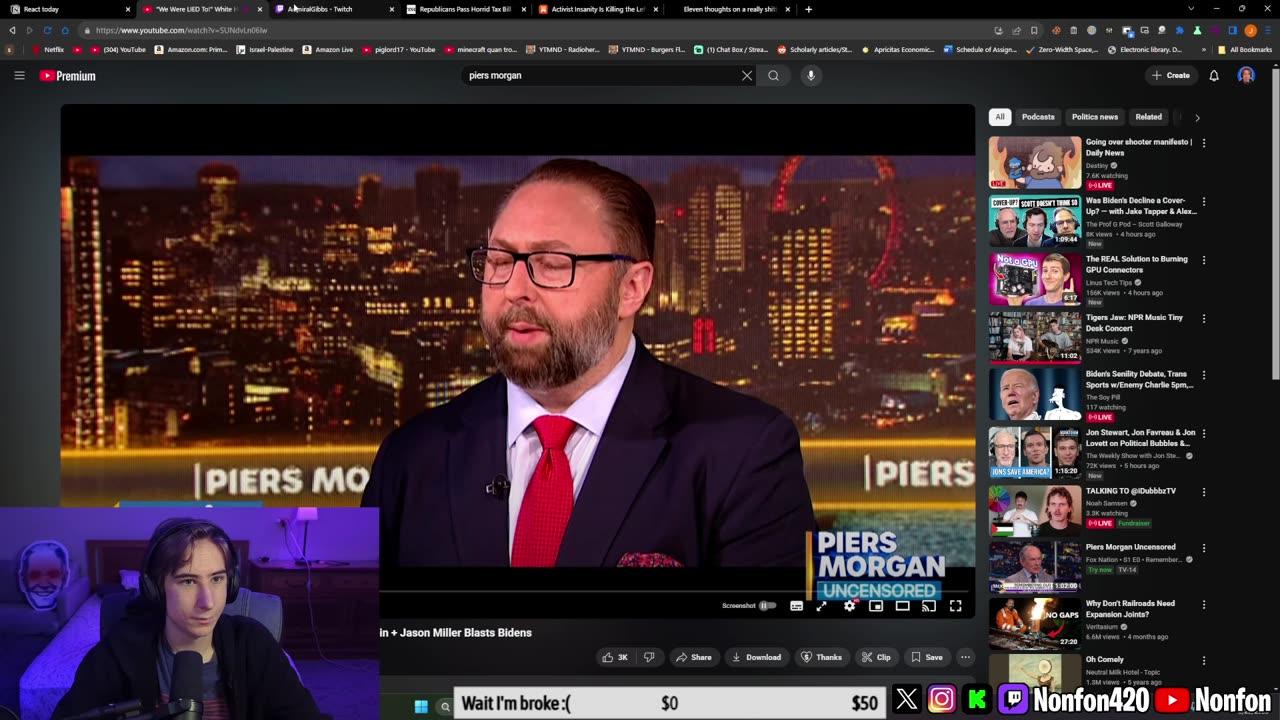The height and width of the screenshot is (720, 1280).
Task: Open Going over shooter manifesto thumbnail
Action: point(1035,162)
